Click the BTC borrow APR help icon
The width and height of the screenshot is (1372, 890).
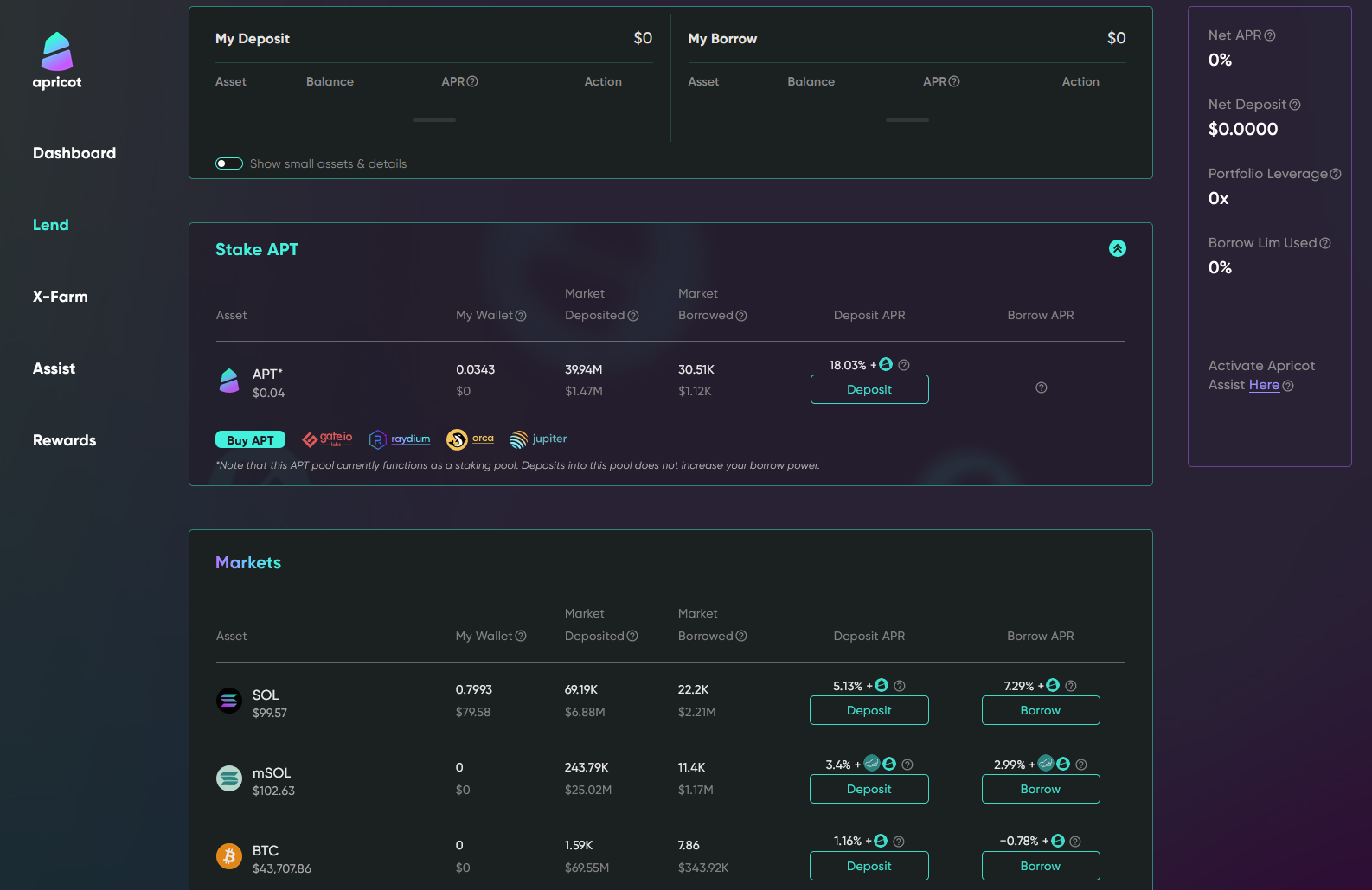tap(1075, 842)
